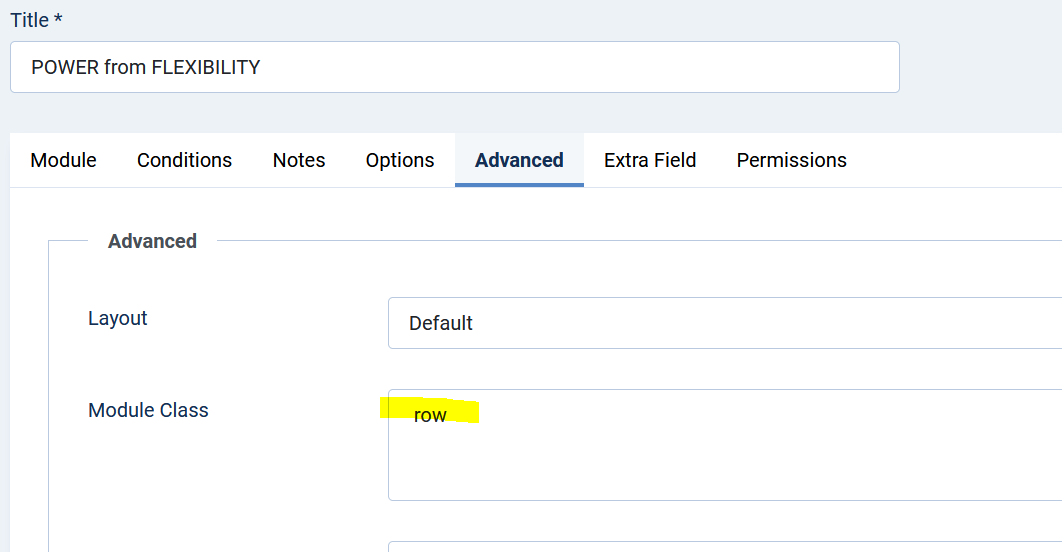The width and height of the screenshot is (1062, 552).
Task: Click the required asterisk beside Title
Action: coord(59,19)
